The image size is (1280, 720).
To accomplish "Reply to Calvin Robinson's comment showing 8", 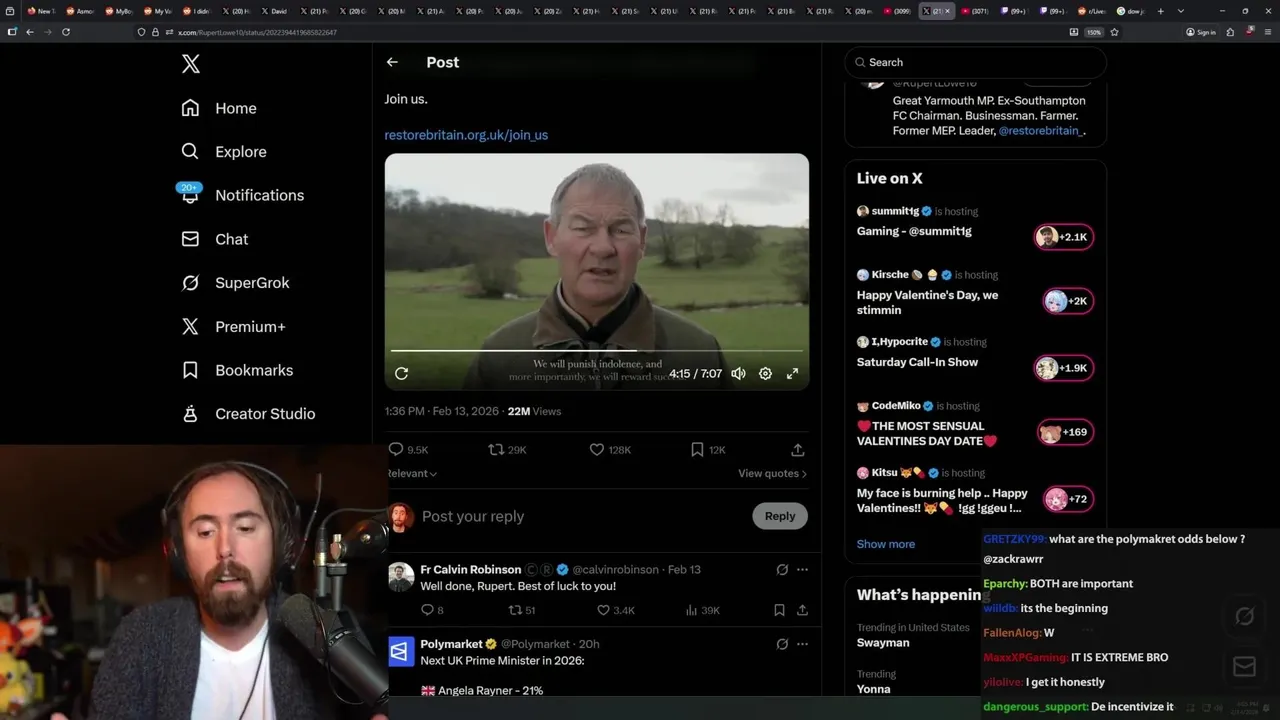I will (432, 610).
